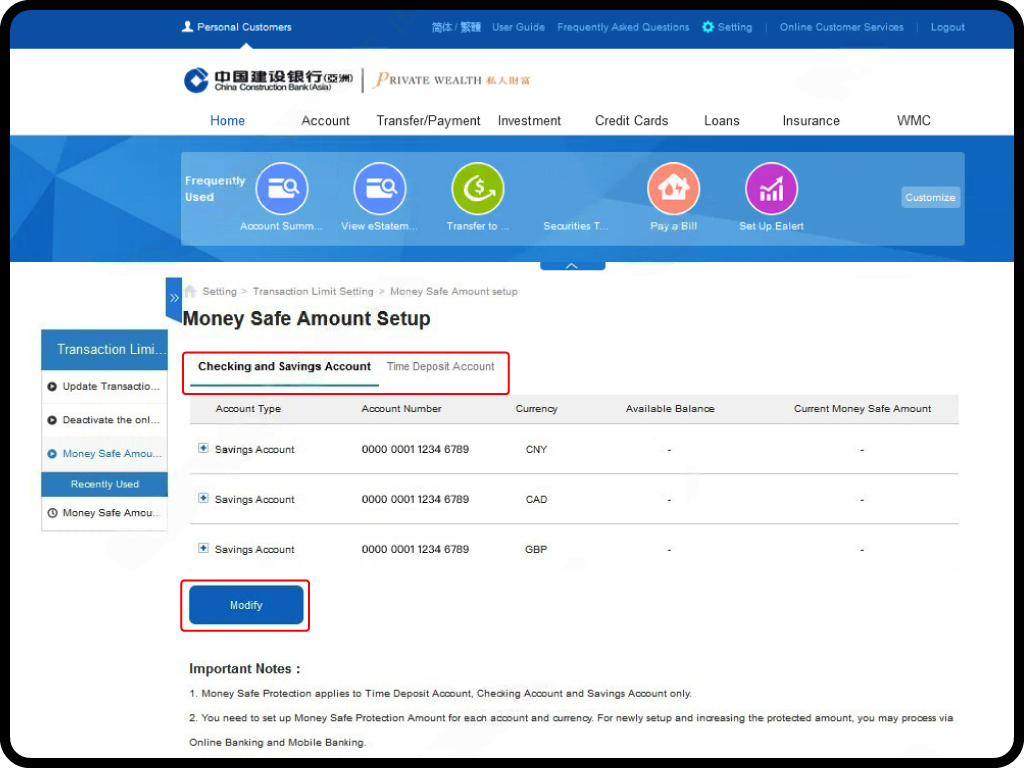Switch to the Time Deposit Account tab
This screenshot has height=768, width=1024.
pos(440,367)
